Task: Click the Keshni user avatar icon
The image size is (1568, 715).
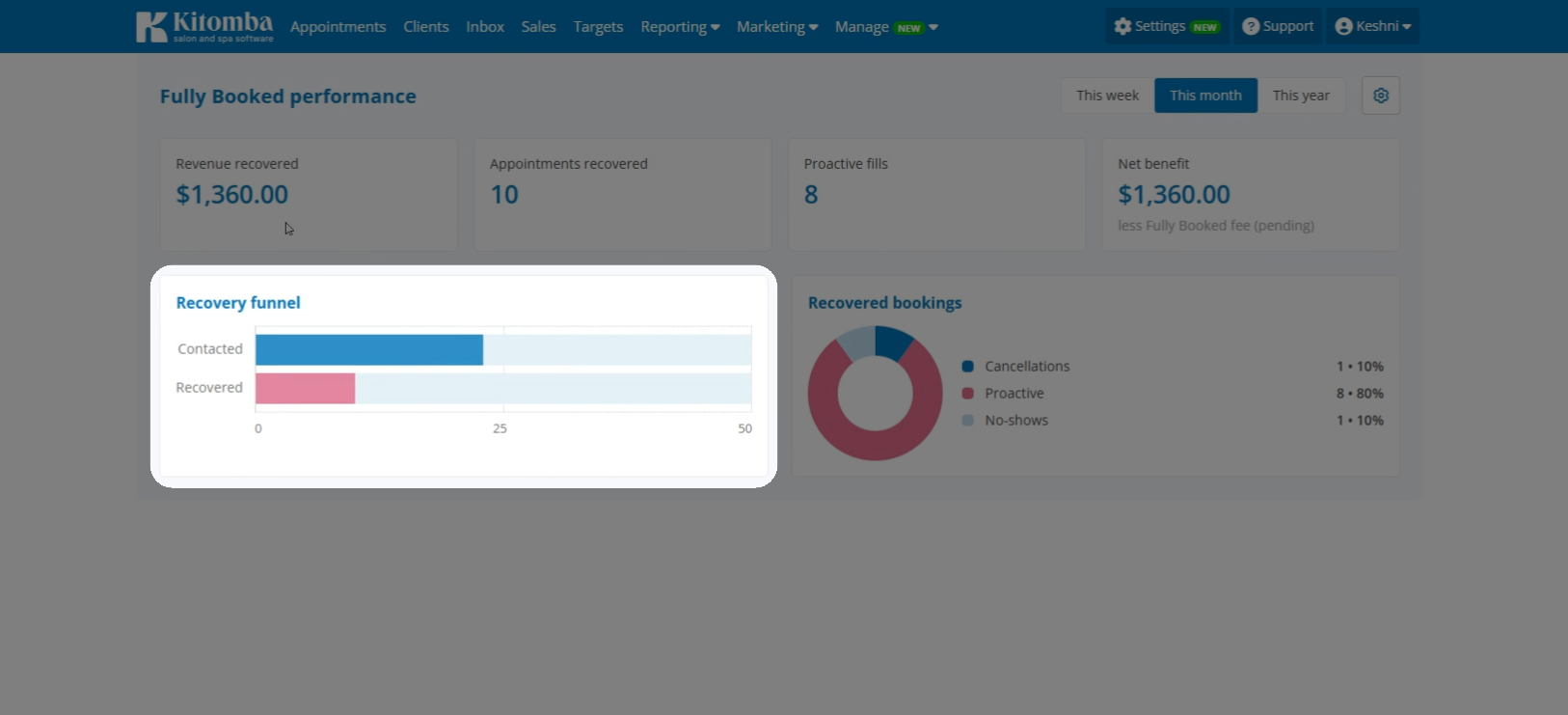Action: point(1343,26)
